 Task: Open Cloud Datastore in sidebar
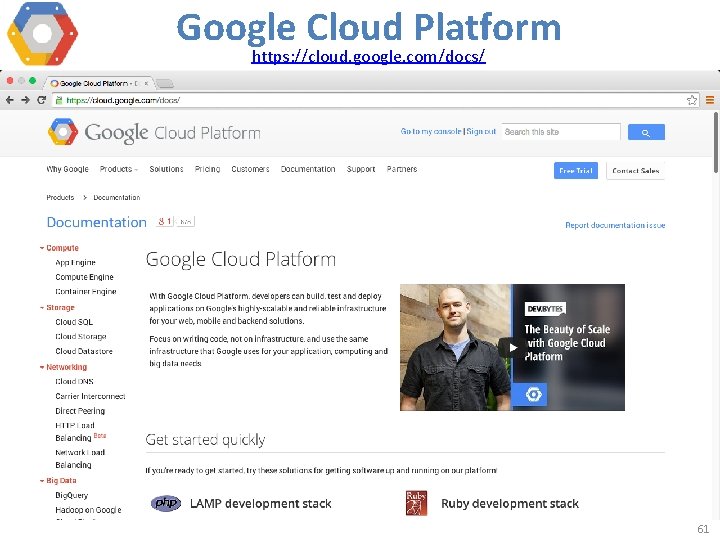(84, 351)
